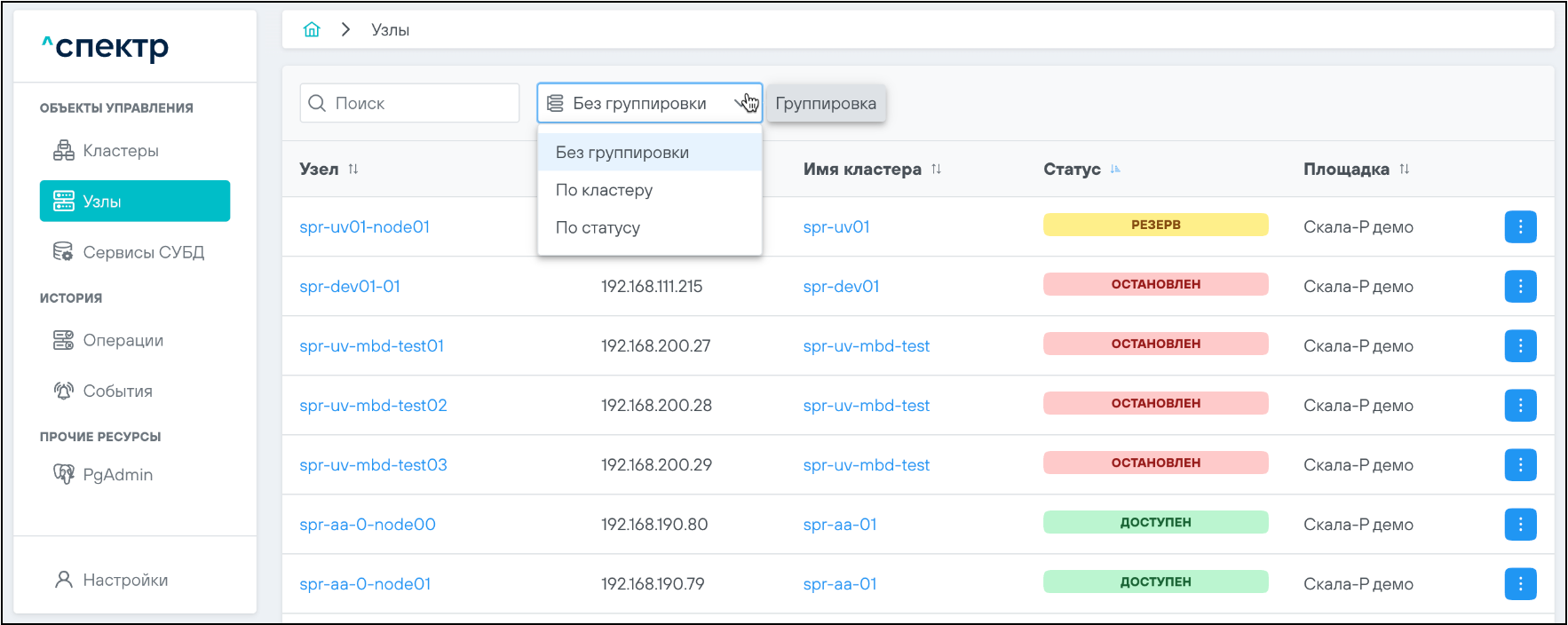Image resolution: width=1568 pixels, height=625 pixels.
Task: Open actions menu for spr-uv01-node01 row
Action: pos(1520,226)
